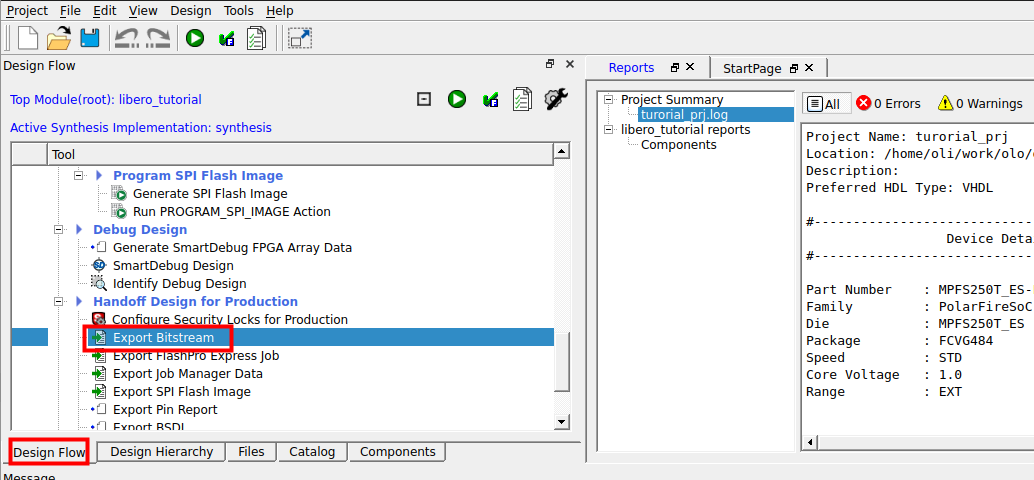Select Export Bitstream in the flow
The width and height of the screenshot is (1034, 480).
(164, 338)
